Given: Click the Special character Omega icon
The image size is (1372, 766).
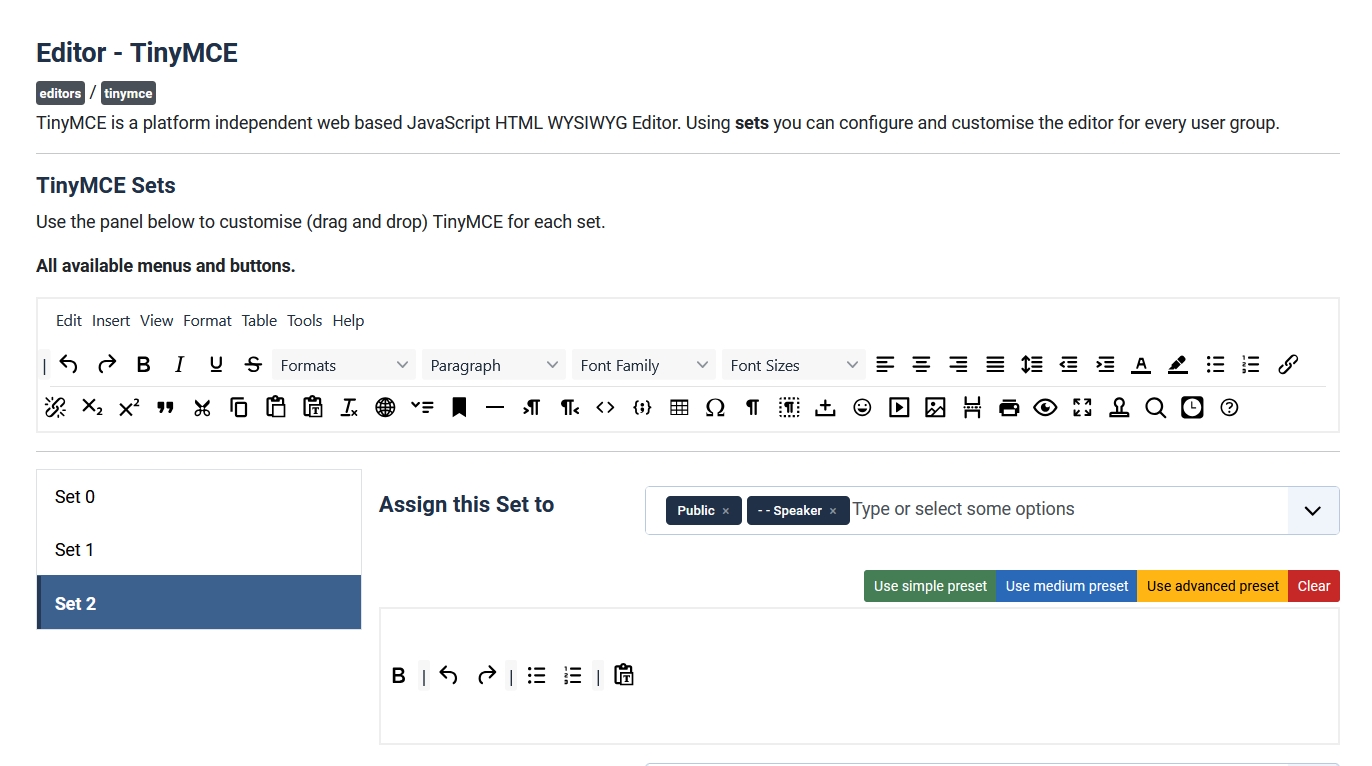Looking at the screenshot, I should click(716, 407).
